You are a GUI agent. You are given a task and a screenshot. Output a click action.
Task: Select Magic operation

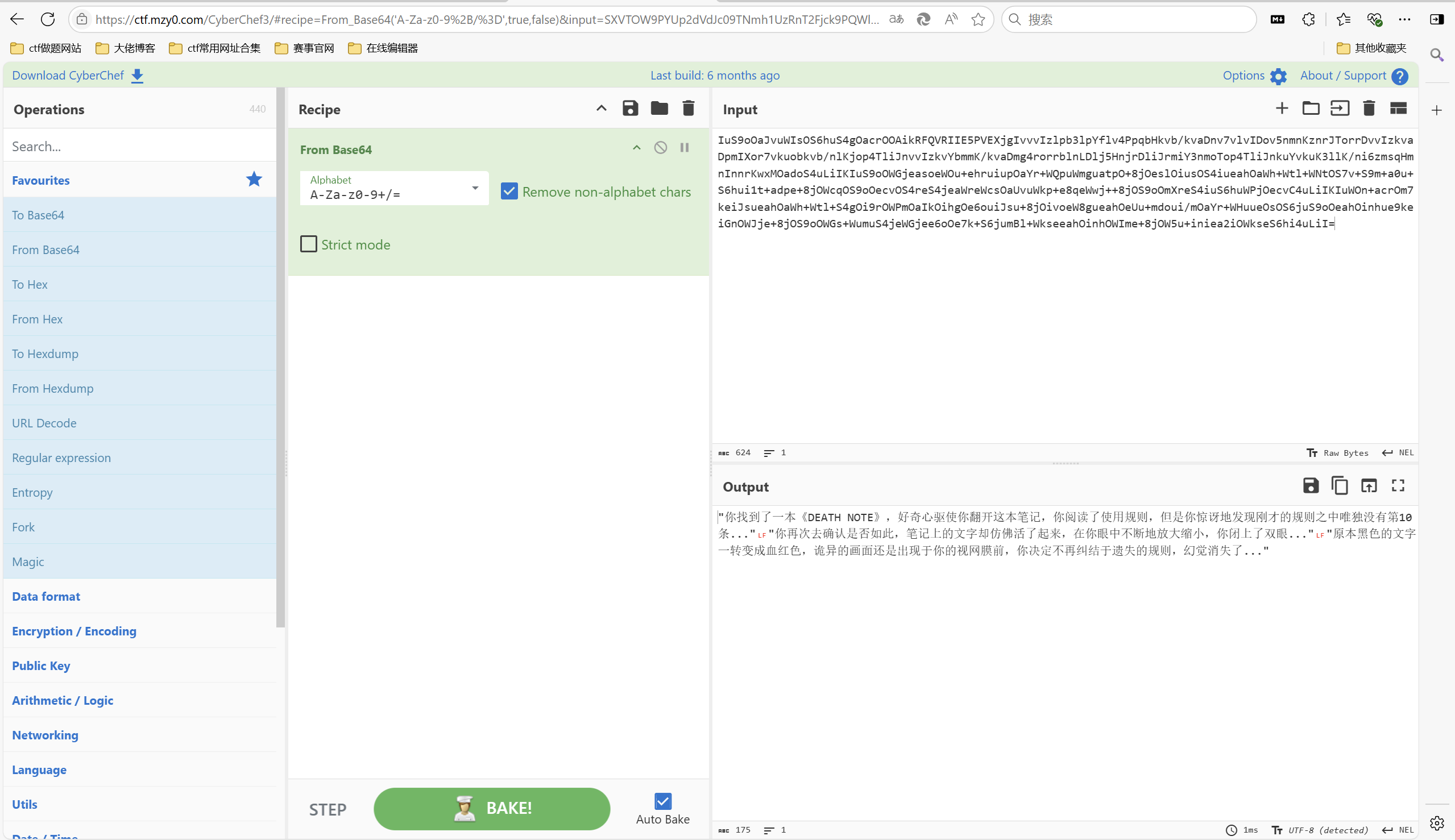point(140,561)
